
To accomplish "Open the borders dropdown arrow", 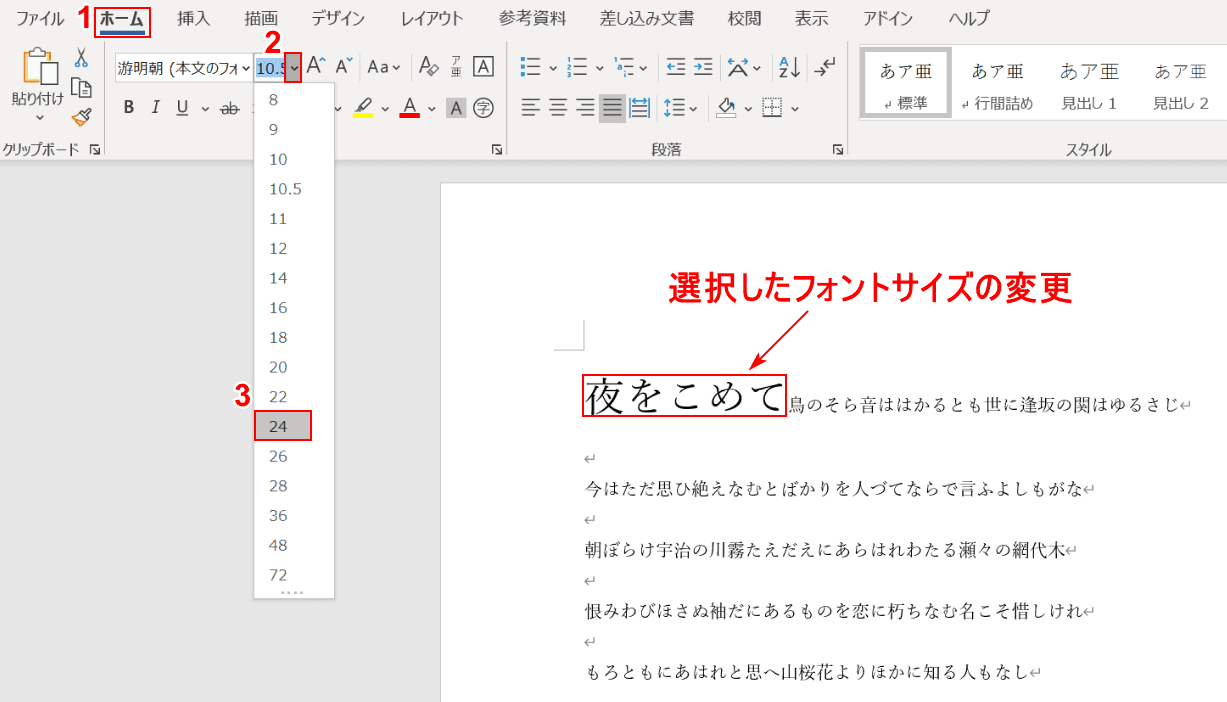I will click(795, 108).
